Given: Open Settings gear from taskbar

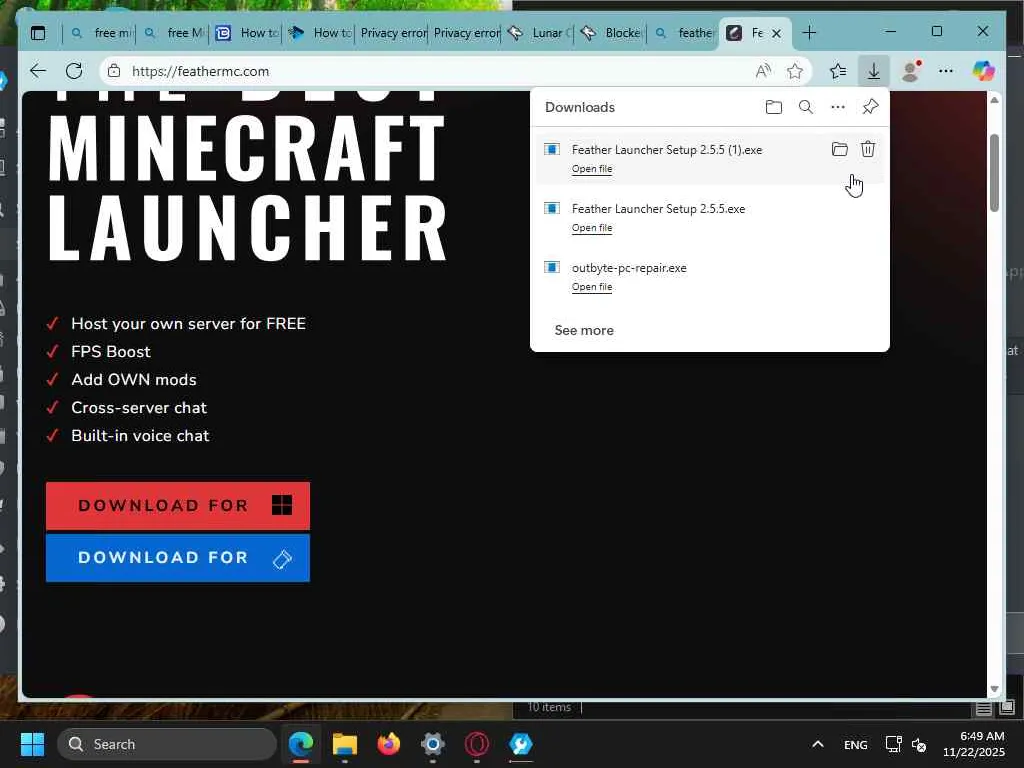Looking at the screenshot, I should [432, 744].
